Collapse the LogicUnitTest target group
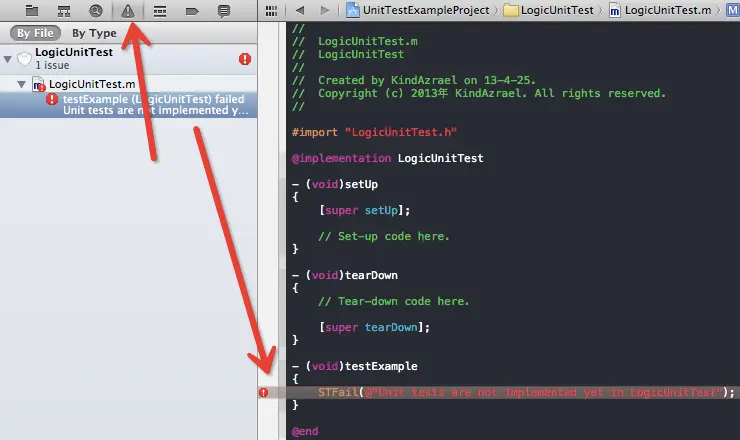 coord(9,59)
